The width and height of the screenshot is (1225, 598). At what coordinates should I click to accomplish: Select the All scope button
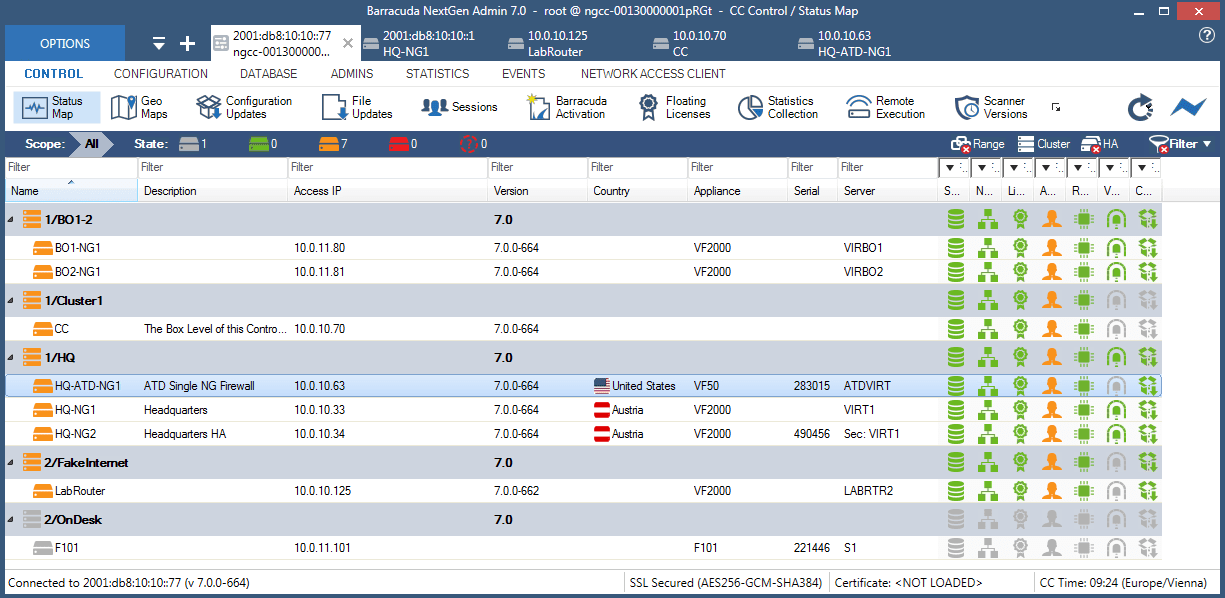91,144
